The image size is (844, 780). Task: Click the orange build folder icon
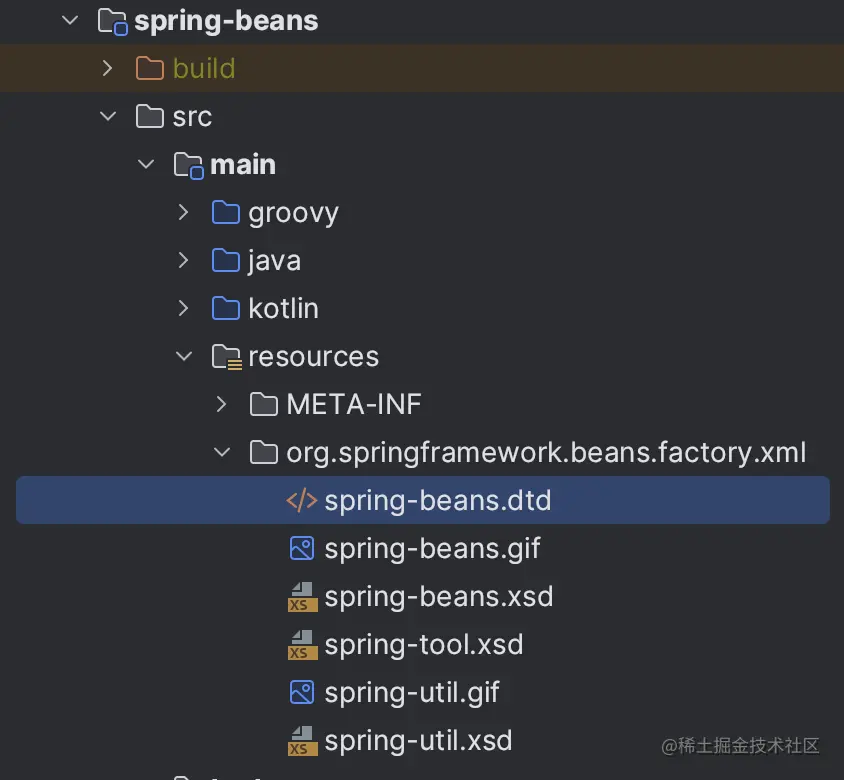point(150,68)
